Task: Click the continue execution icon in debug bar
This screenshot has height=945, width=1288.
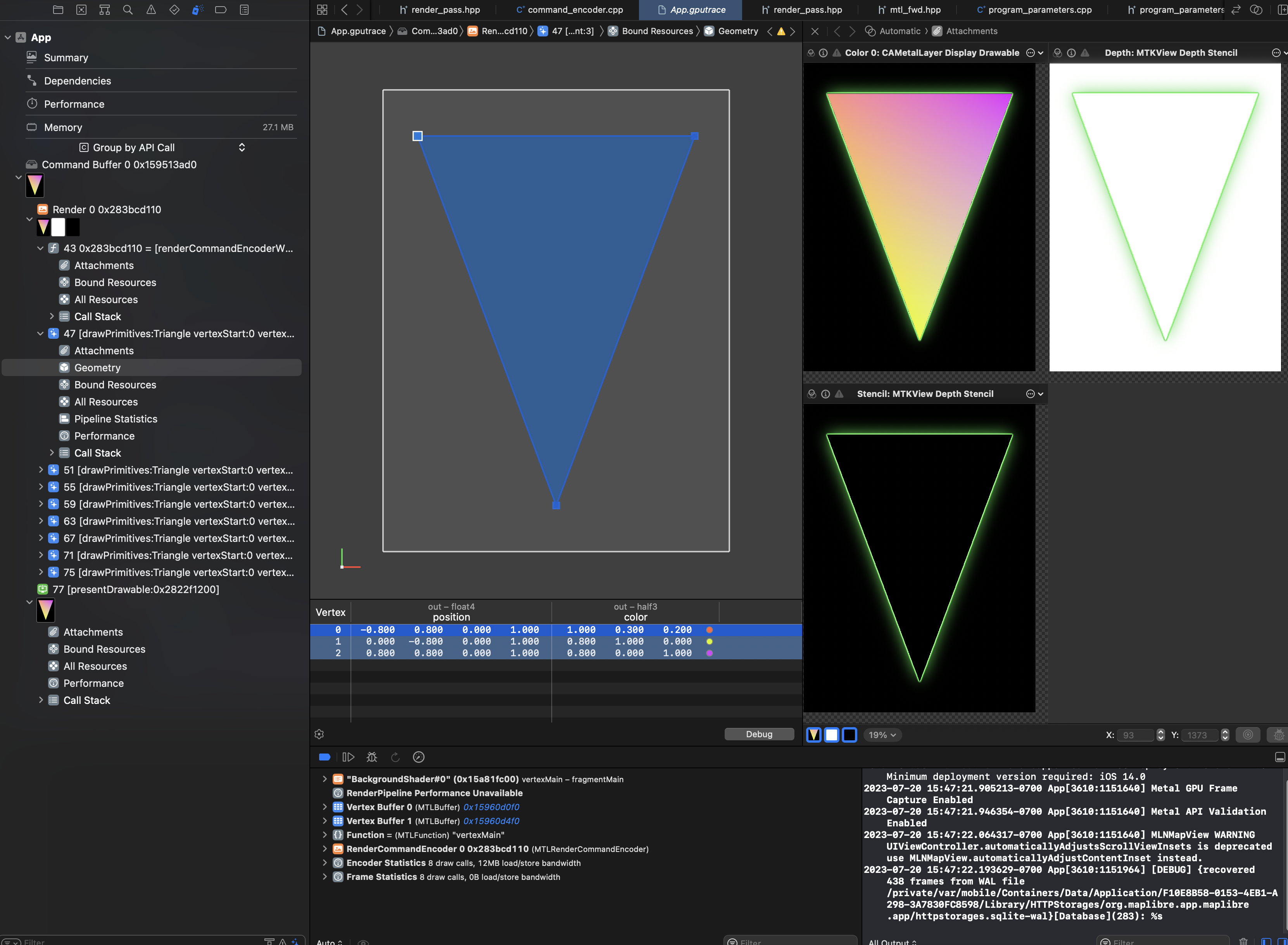Action: [348, 757]
